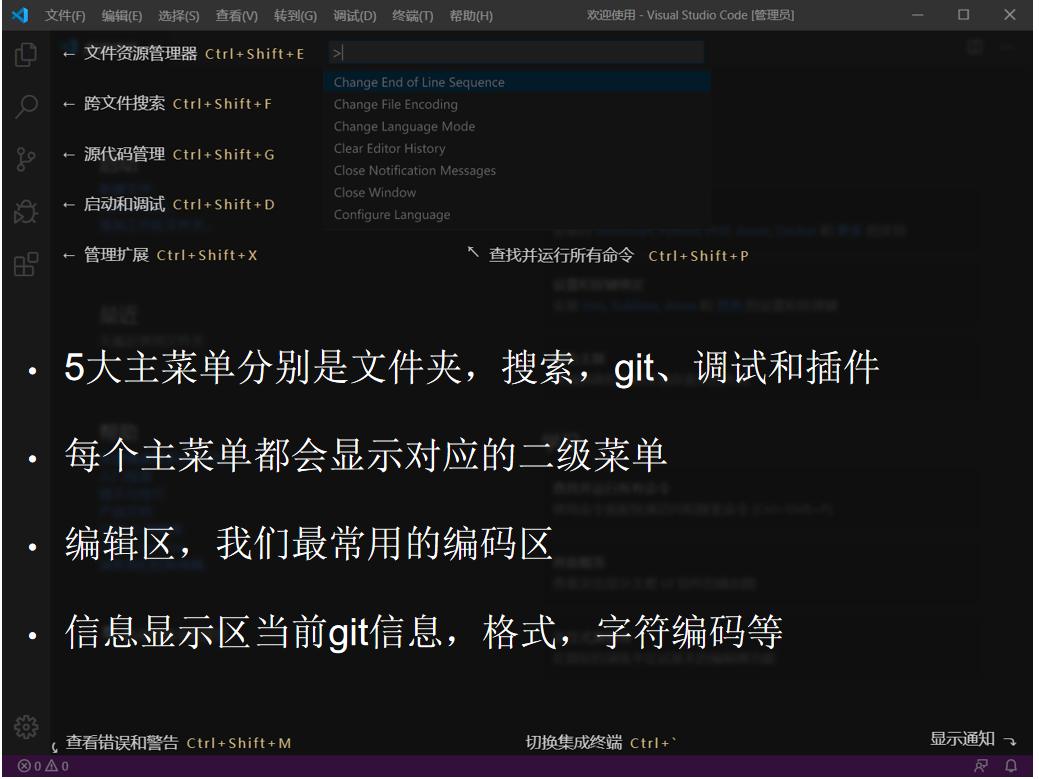Open the 调试(D) menu

355,15
